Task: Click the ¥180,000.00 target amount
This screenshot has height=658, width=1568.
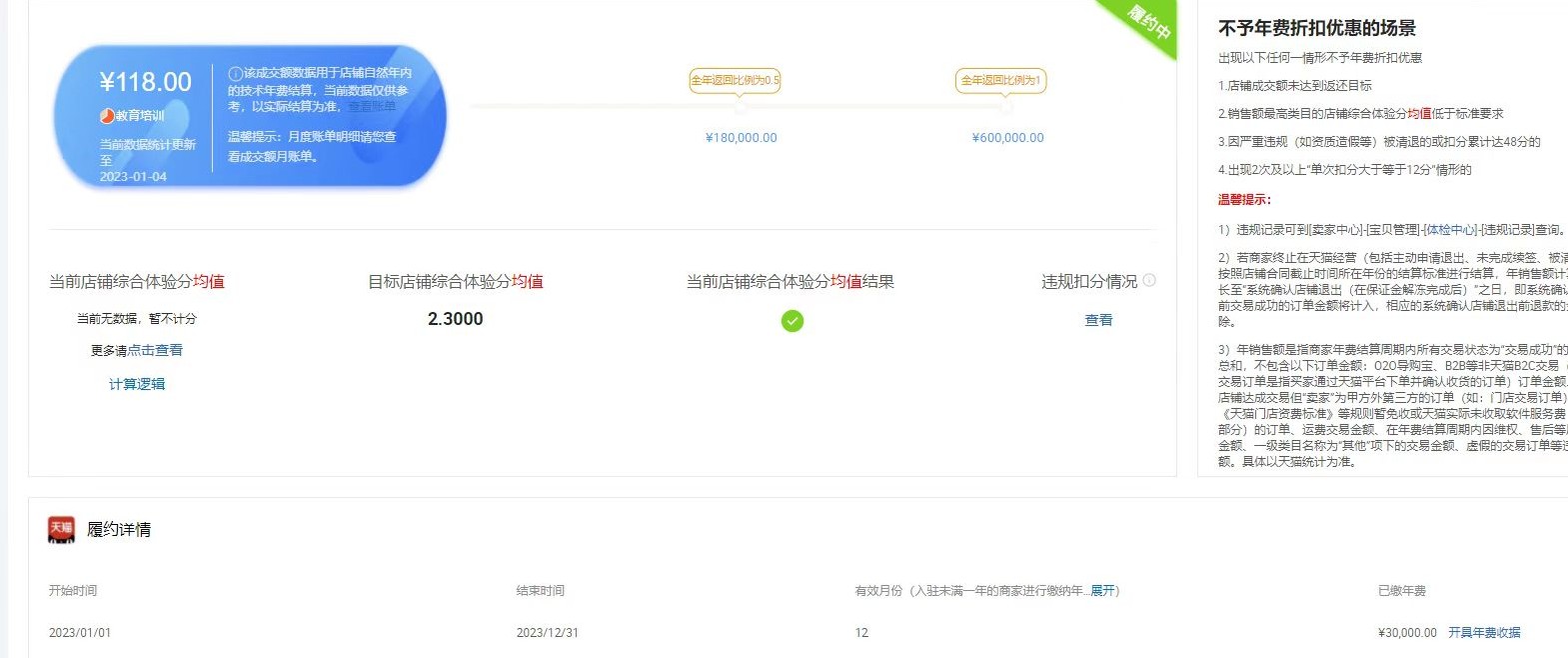Action: [x=741, y=138]
